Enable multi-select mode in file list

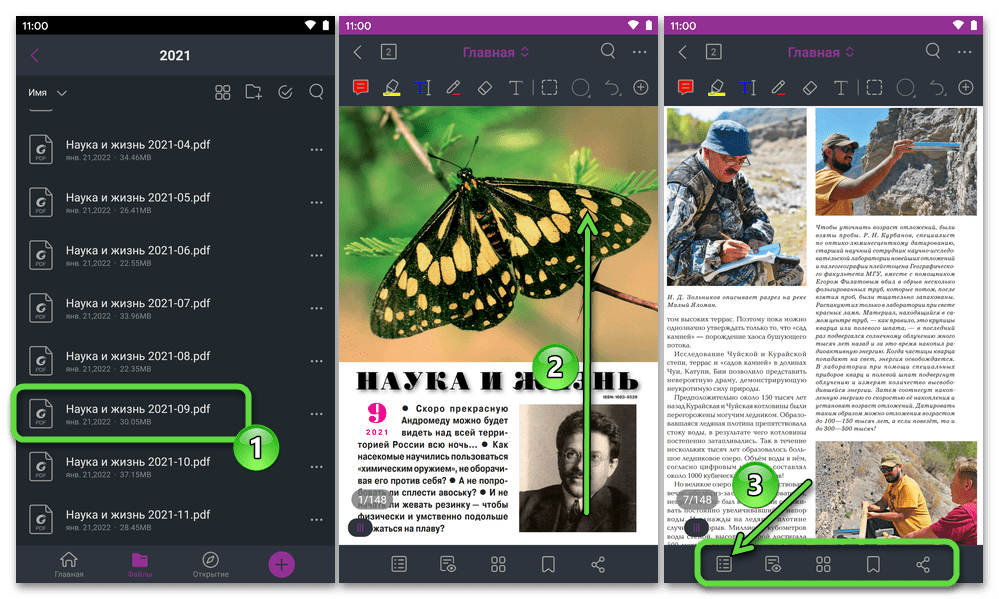click(285, 93)
